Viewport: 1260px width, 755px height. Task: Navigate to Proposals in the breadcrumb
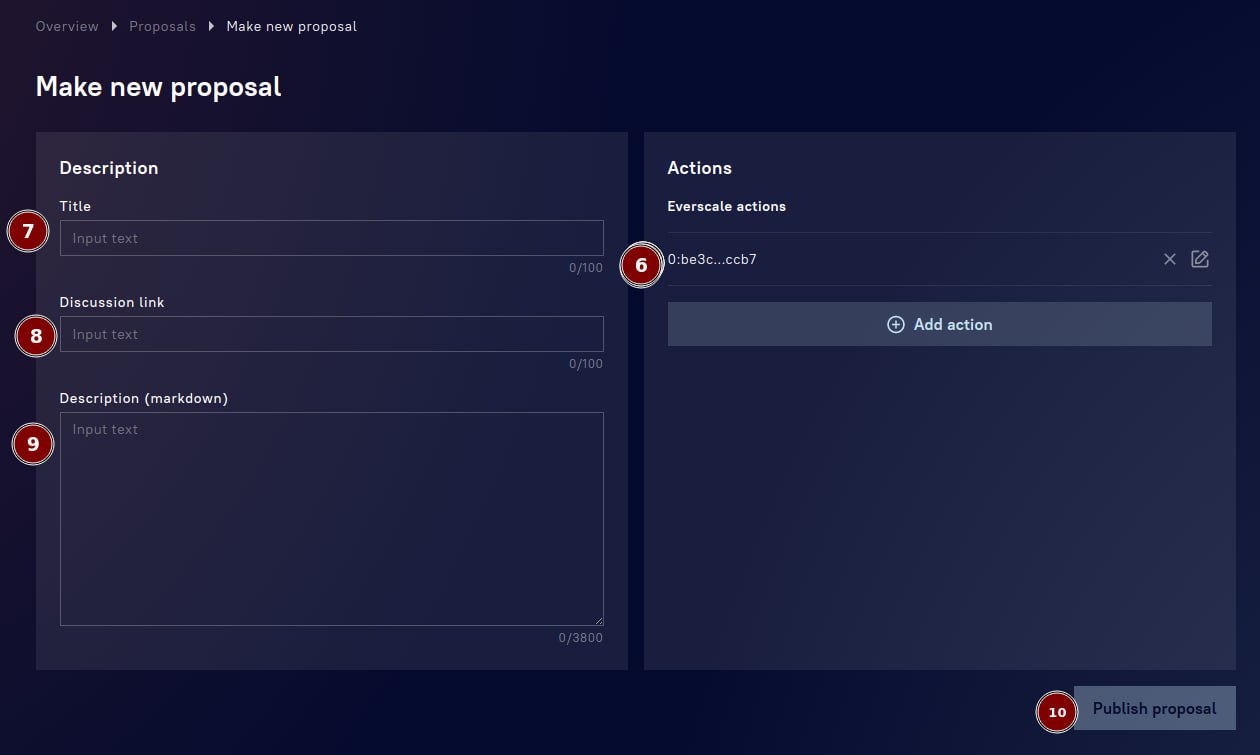162,27
